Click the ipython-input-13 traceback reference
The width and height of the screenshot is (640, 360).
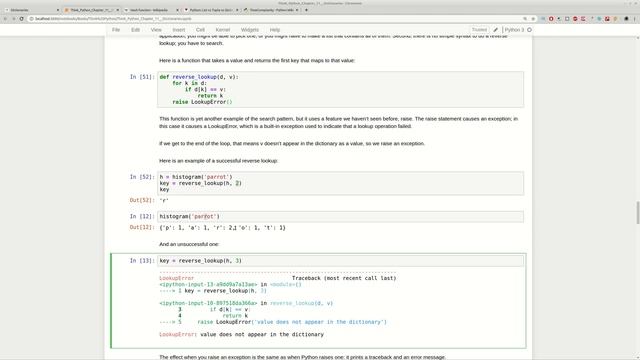208,284
